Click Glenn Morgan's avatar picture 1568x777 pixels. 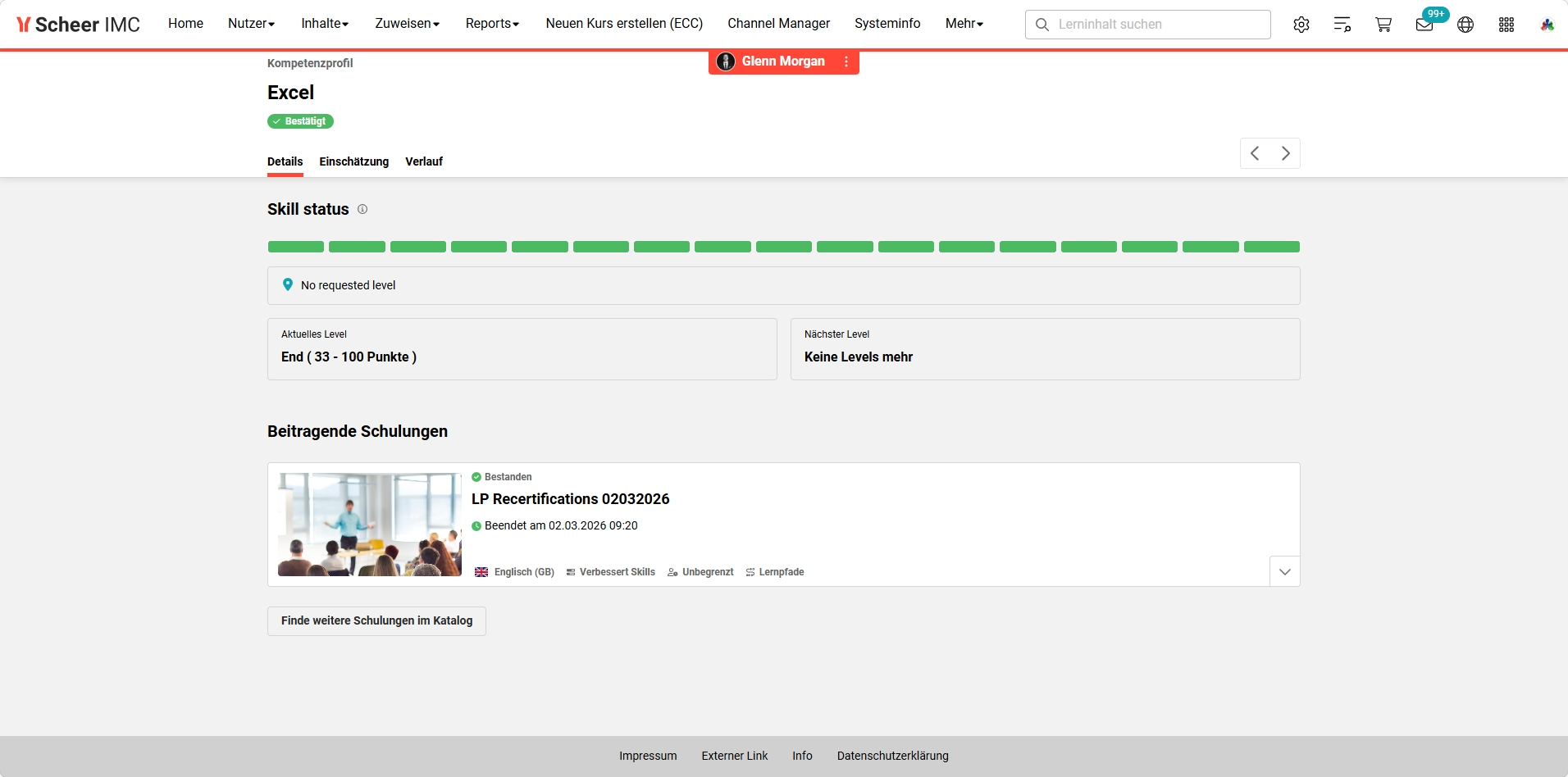(x=726, y=61)
